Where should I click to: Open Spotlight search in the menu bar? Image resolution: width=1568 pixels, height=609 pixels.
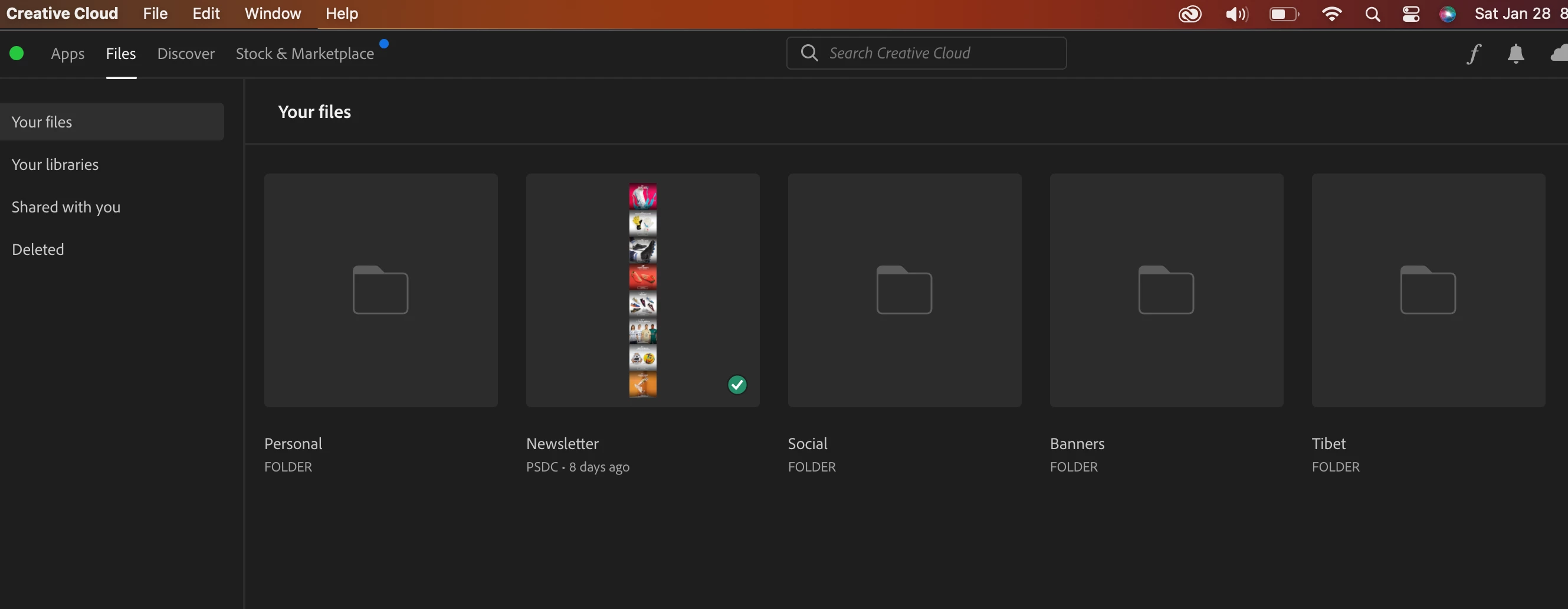click(1373, 14)
